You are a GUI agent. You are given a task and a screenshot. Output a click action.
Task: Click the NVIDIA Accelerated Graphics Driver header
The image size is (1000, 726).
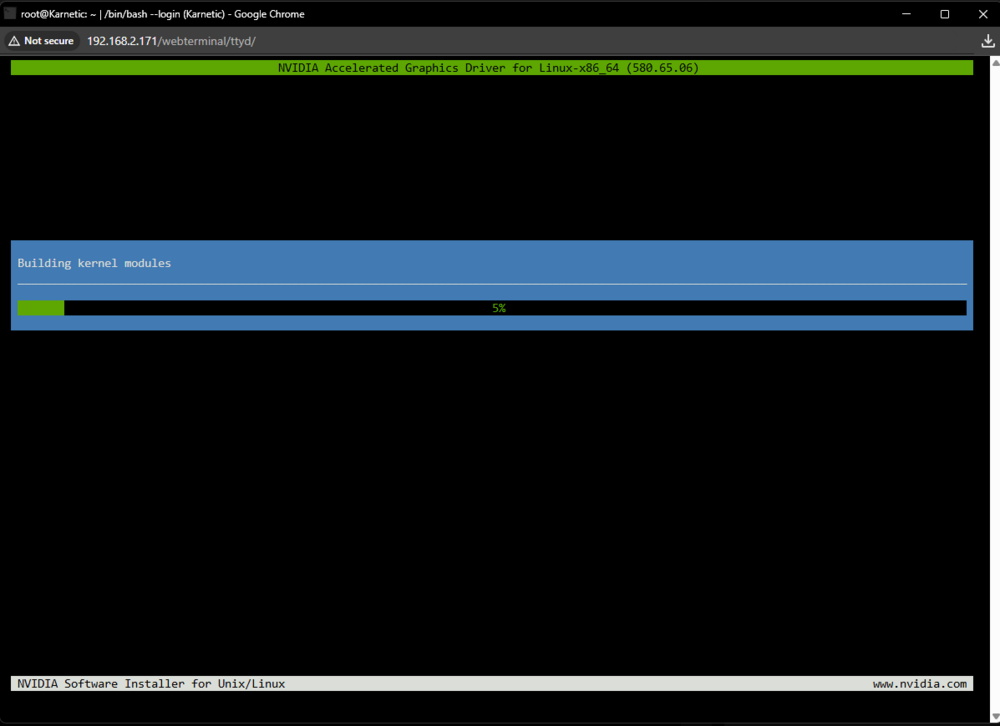pos(492,68)
